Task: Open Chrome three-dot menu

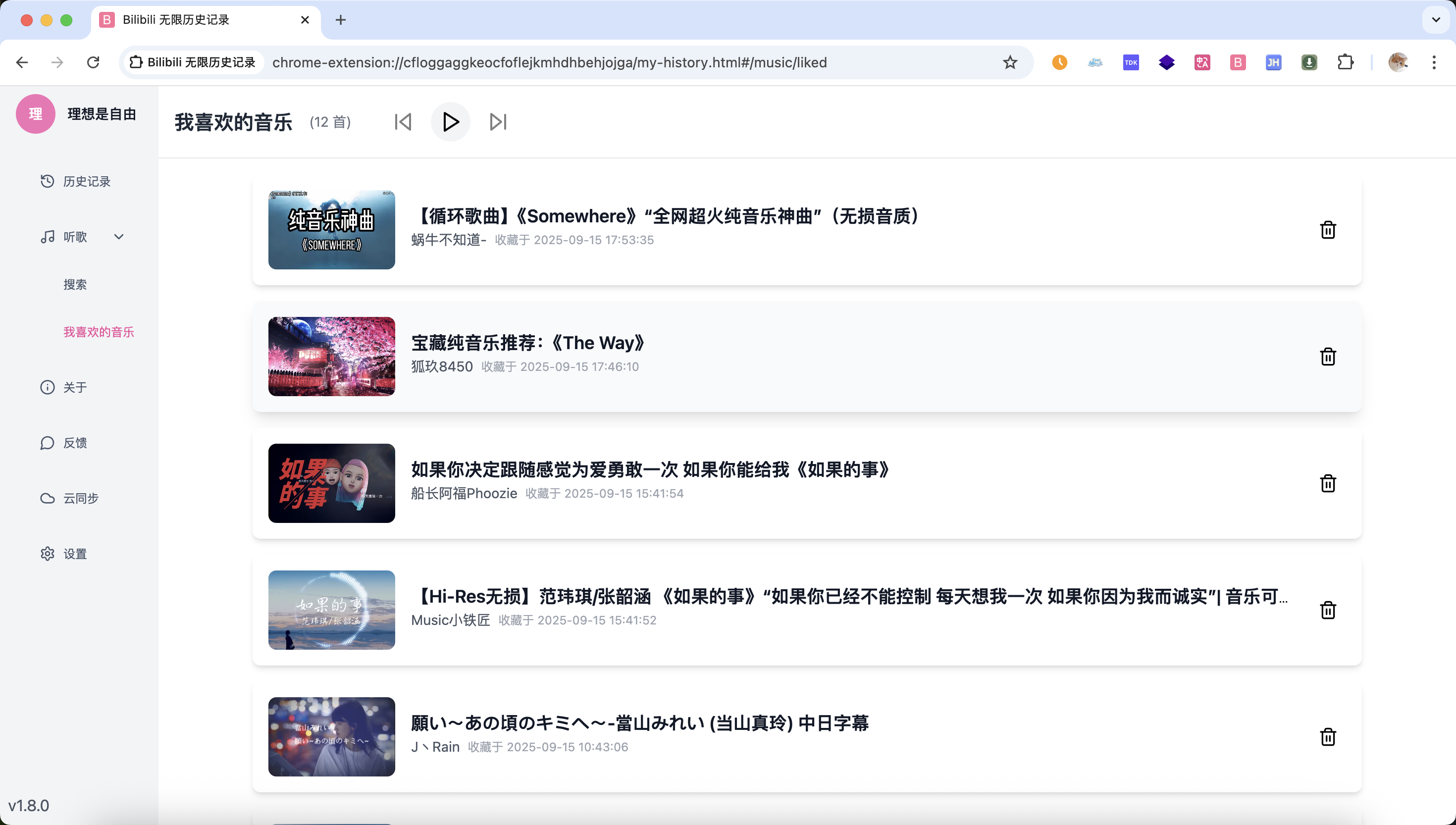Action: point(1434,62)
